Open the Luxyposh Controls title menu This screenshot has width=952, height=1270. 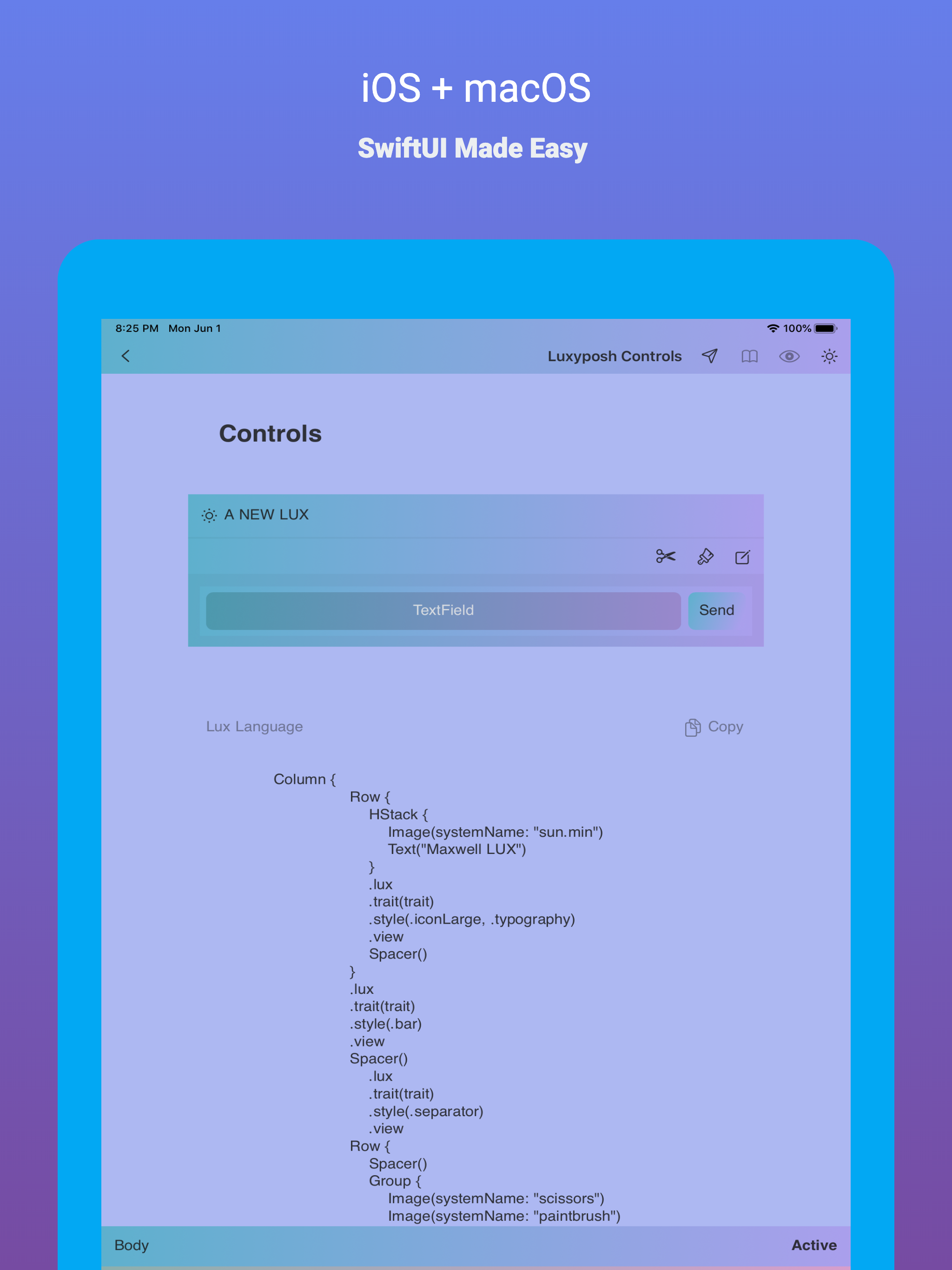point(615,356)
